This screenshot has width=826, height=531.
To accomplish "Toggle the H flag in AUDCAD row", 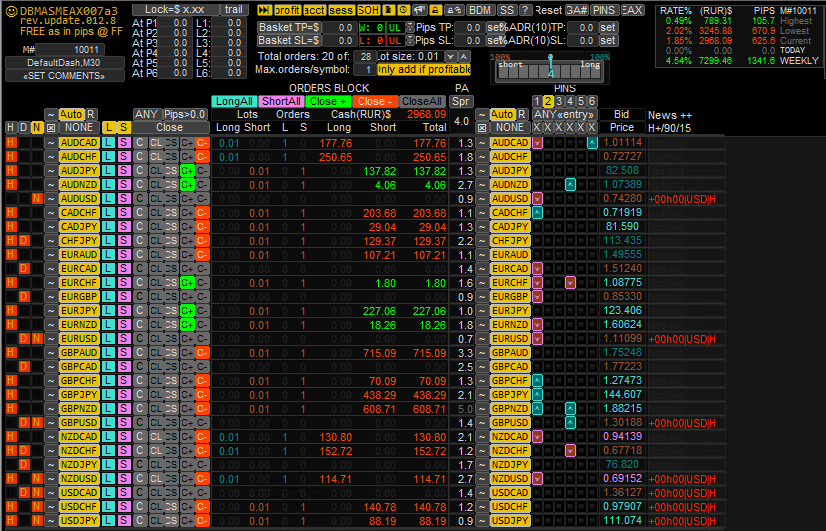I will (11, 142).
